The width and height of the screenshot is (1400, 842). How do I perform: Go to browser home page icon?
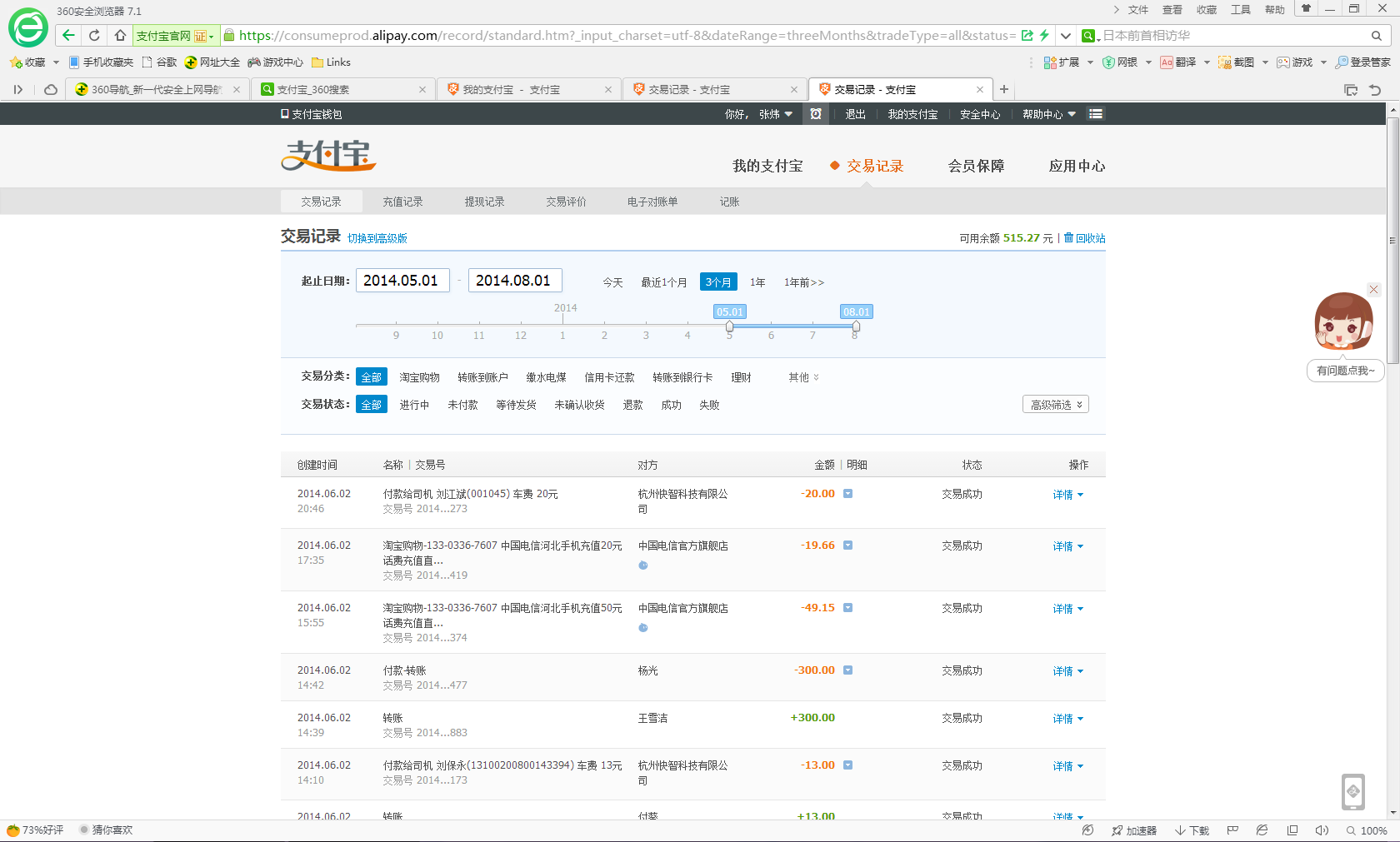pyautogui.click(x=120, y=35)
